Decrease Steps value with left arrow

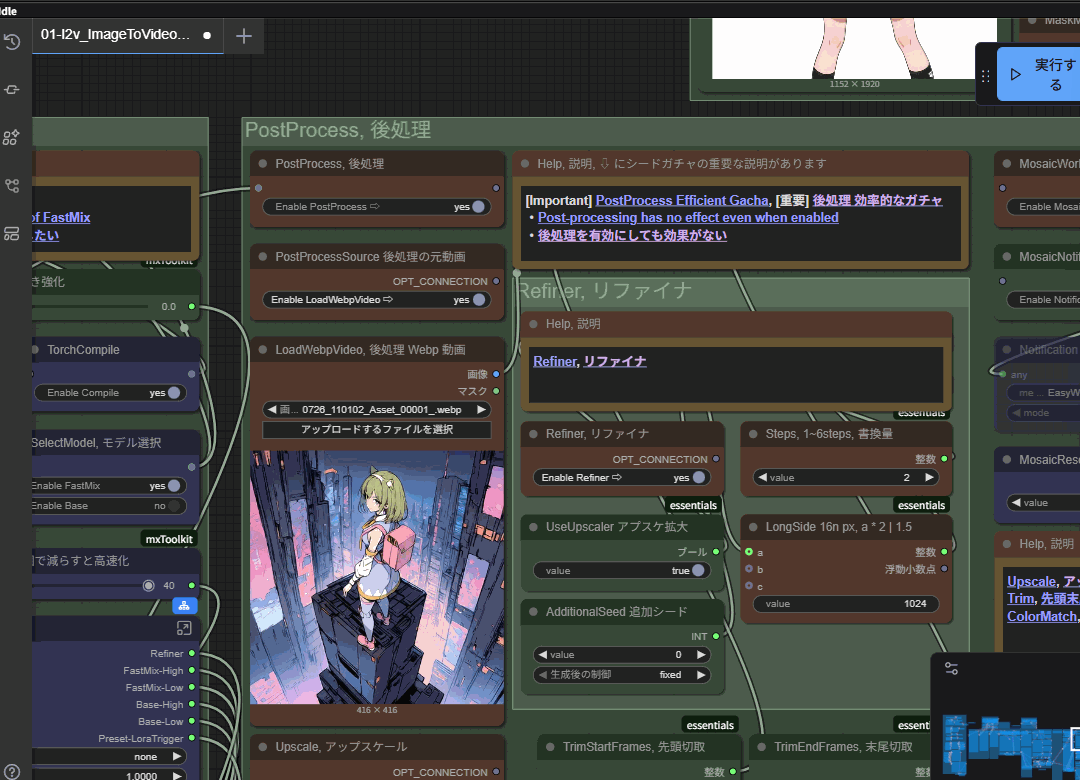762,478
